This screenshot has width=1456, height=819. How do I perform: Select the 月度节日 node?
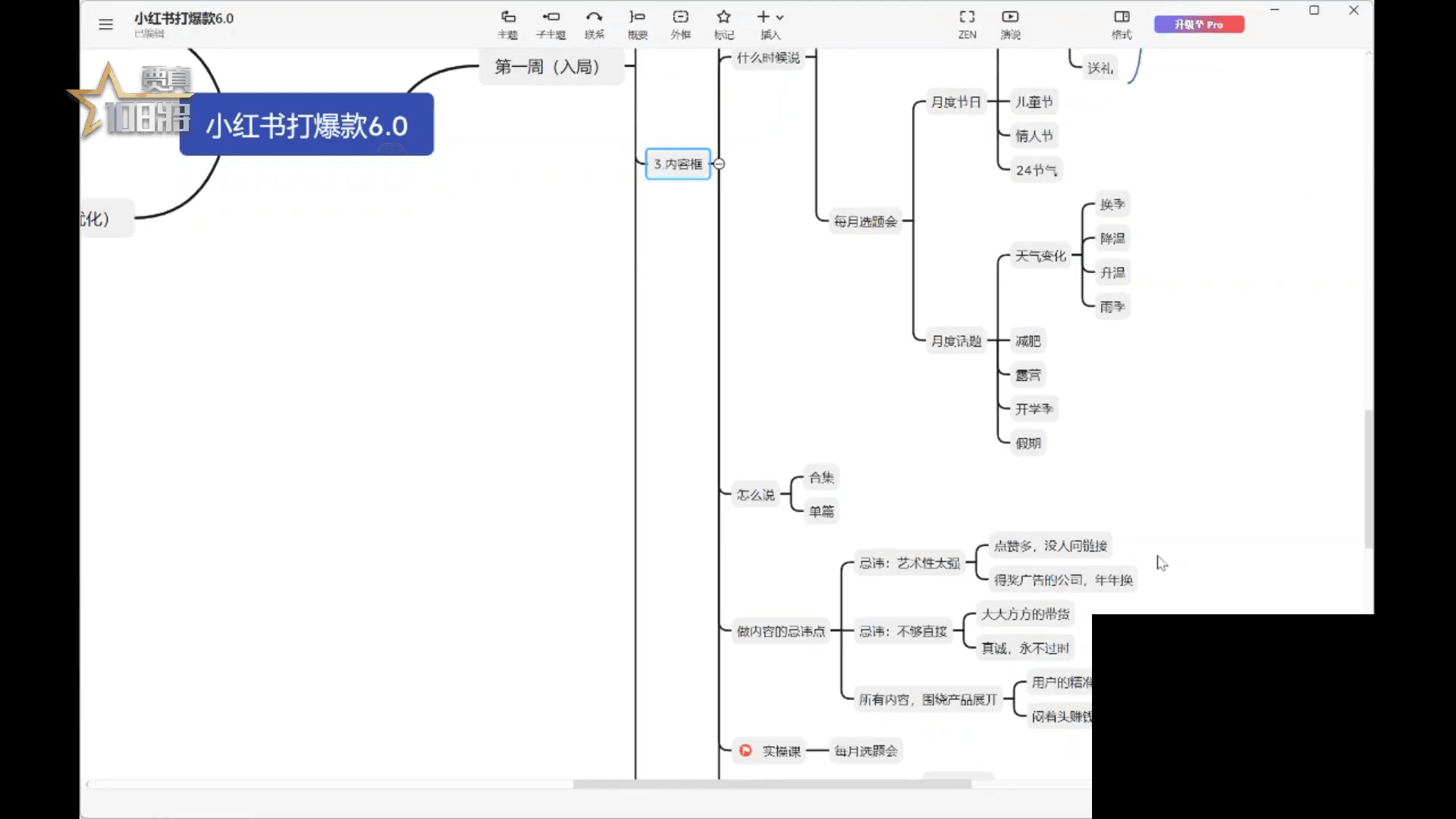click(x=955, y=102)
